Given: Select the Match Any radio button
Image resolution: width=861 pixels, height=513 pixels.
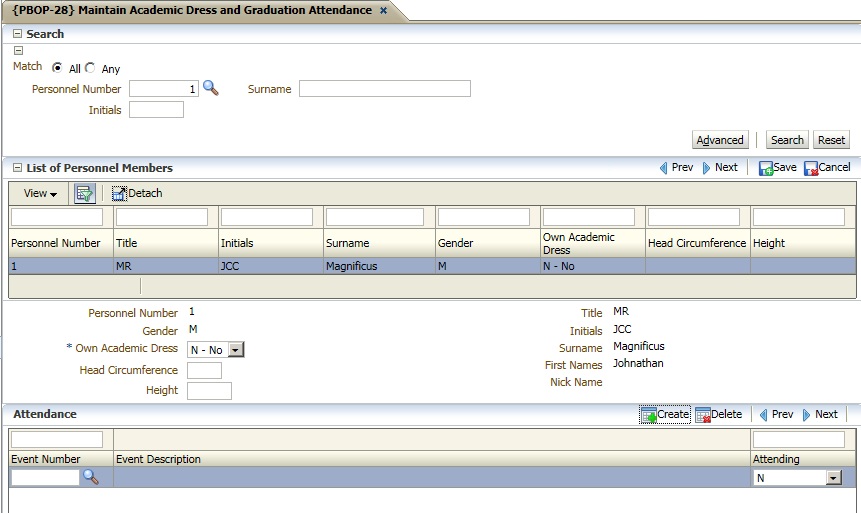Looking at the screenshot, I should point(90,68).
